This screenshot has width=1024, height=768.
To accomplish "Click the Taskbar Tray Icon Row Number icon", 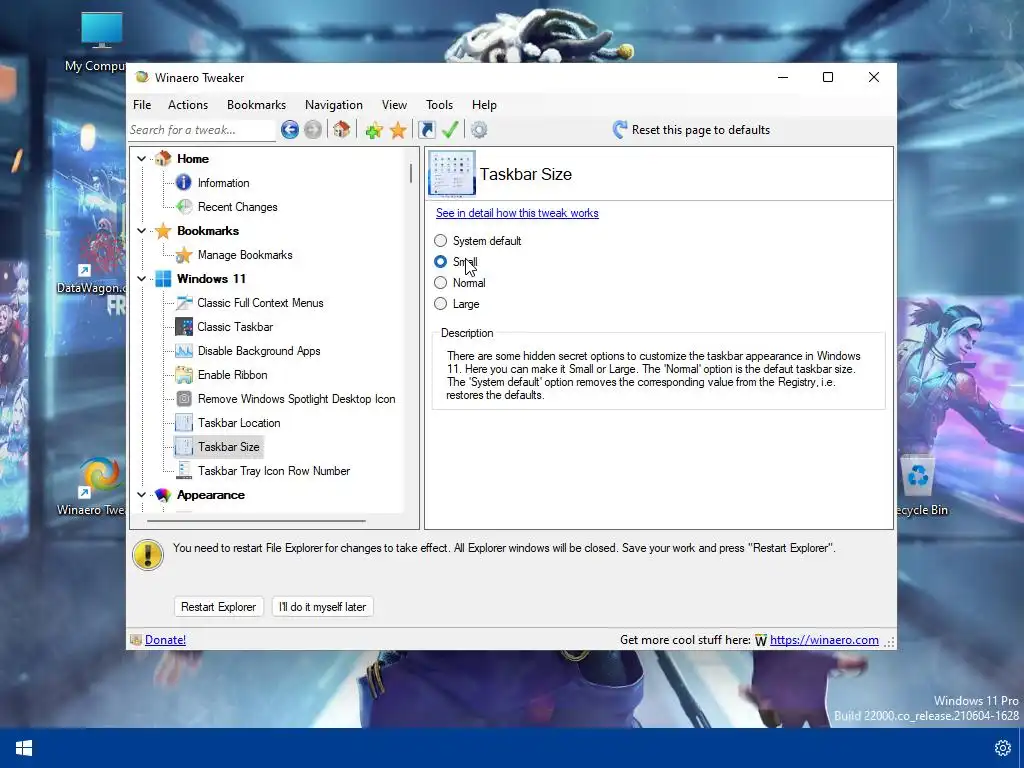I will pos(184,471).
